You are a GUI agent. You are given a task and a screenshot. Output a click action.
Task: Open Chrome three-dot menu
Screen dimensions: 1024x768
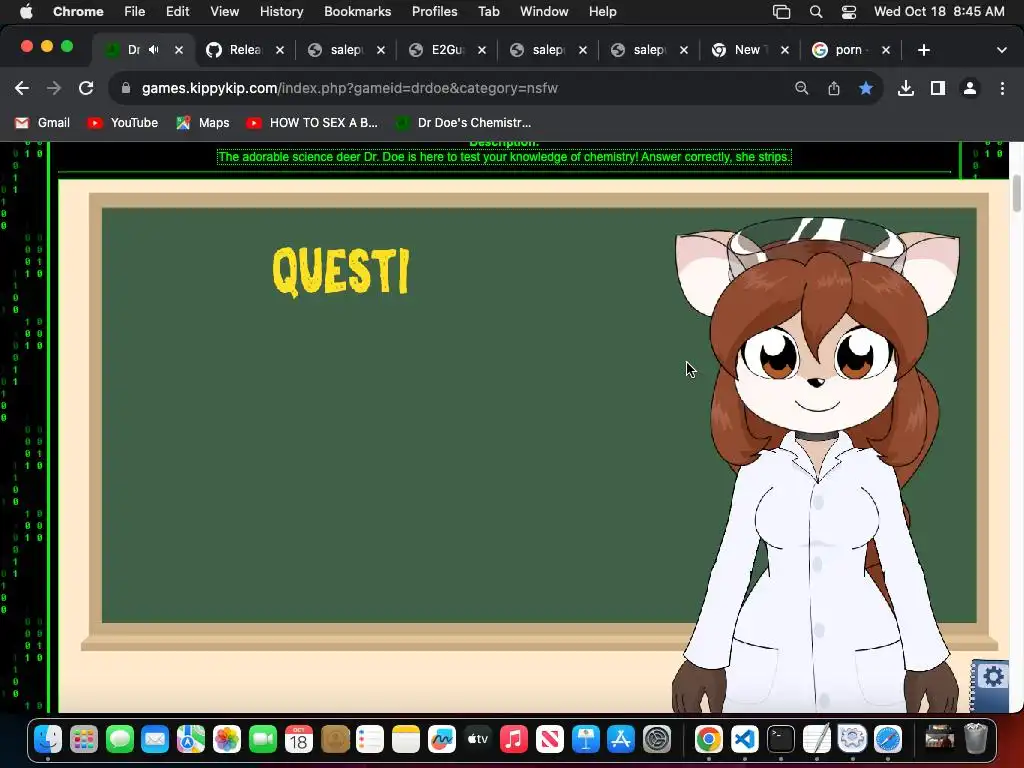coord(1002,88)
